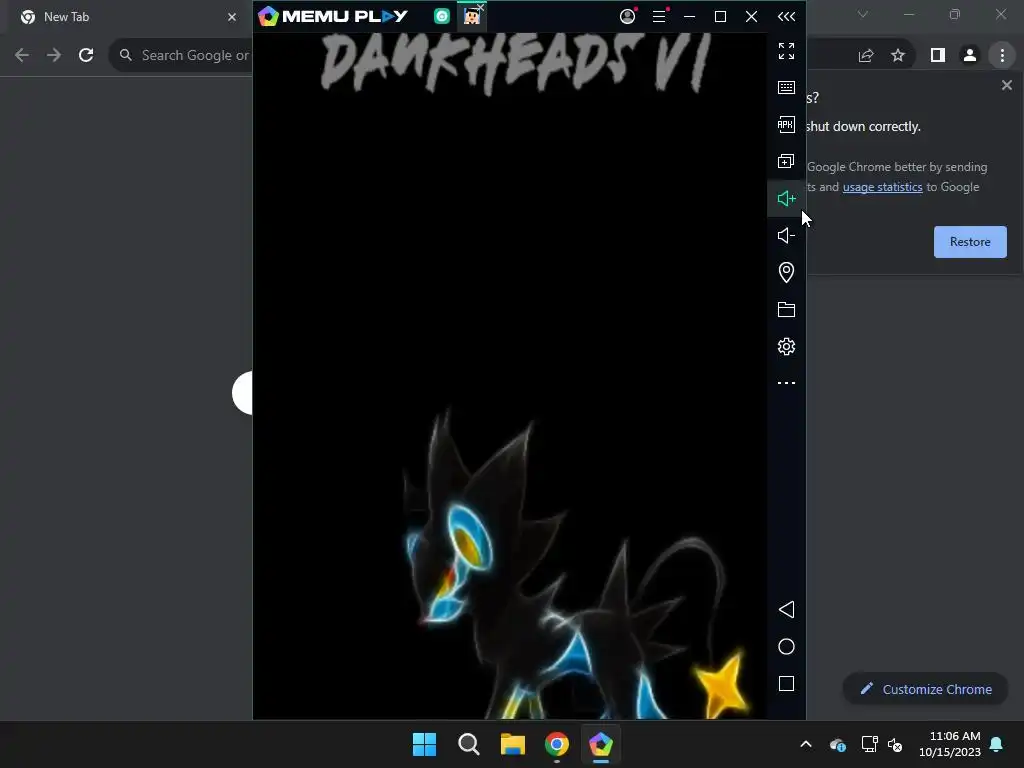Switch to the green app tab in MEmu
Screen dimensions: 1024x768
(x=442, y=16)
